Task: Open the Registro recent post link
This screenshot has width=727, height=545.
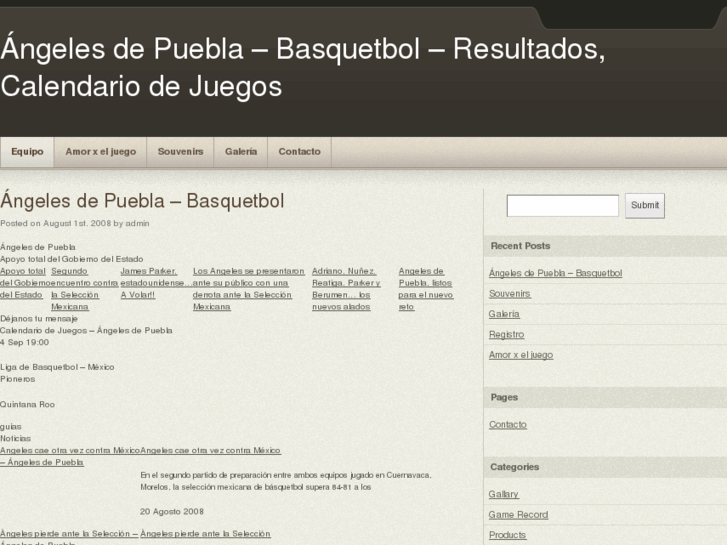Action: (x=506, y=334)
